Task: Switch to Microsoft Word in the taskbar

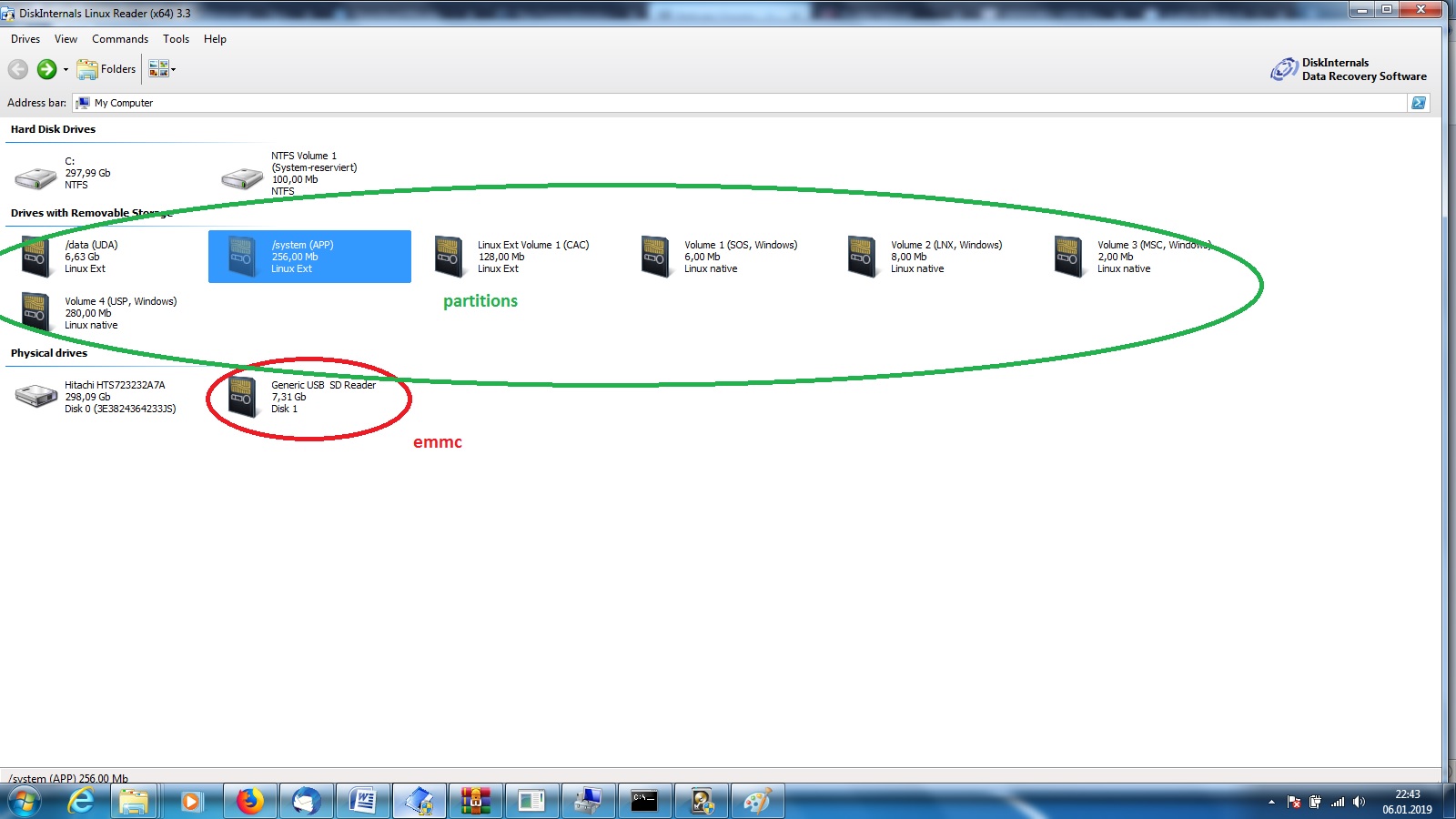Action: [x=362, y=802]
